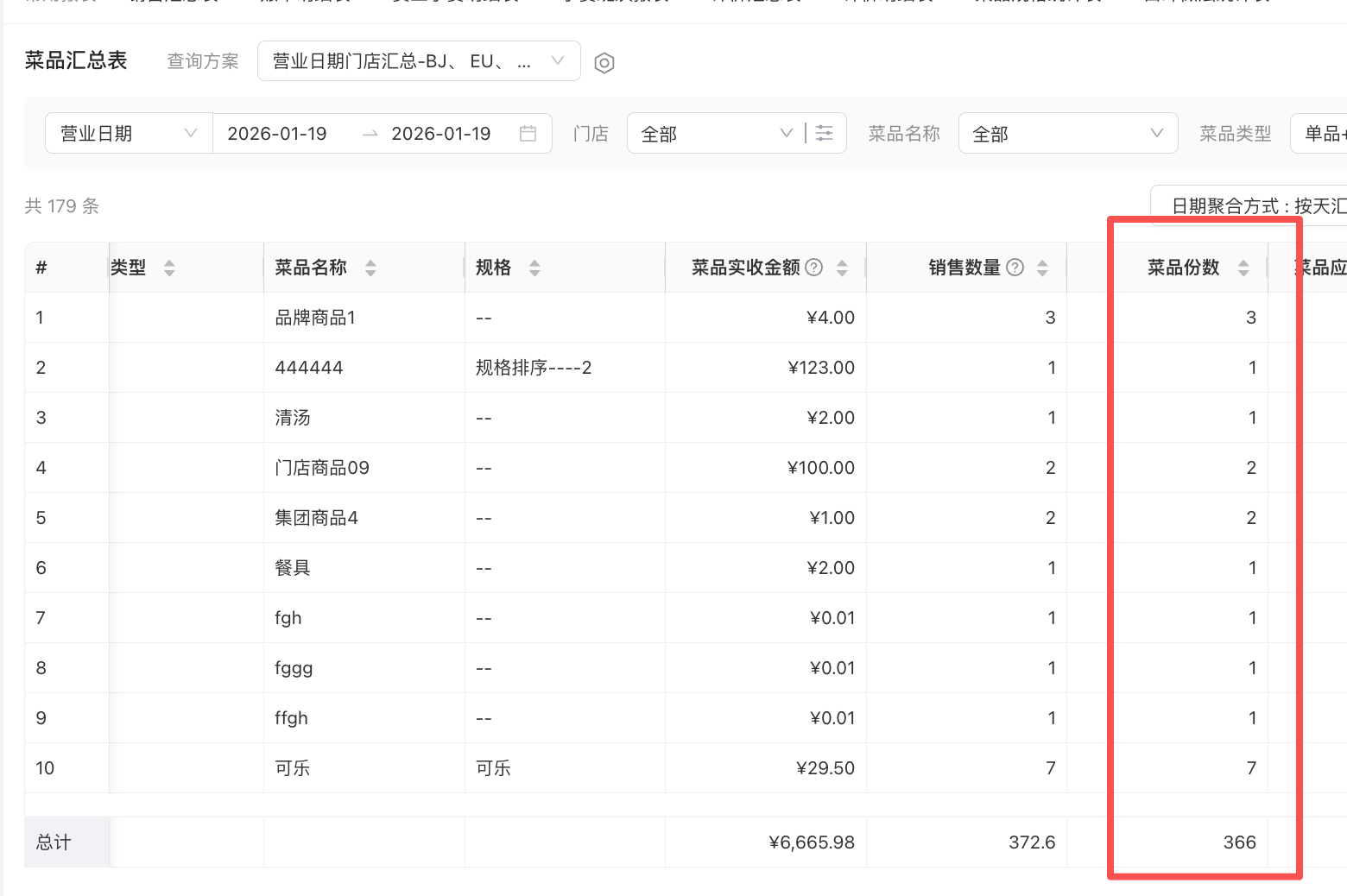The height and width of the screenshot is (896, 1347).
Task: Click the hexagon settings icon beside query scheme
Action: tap(604, 62)
